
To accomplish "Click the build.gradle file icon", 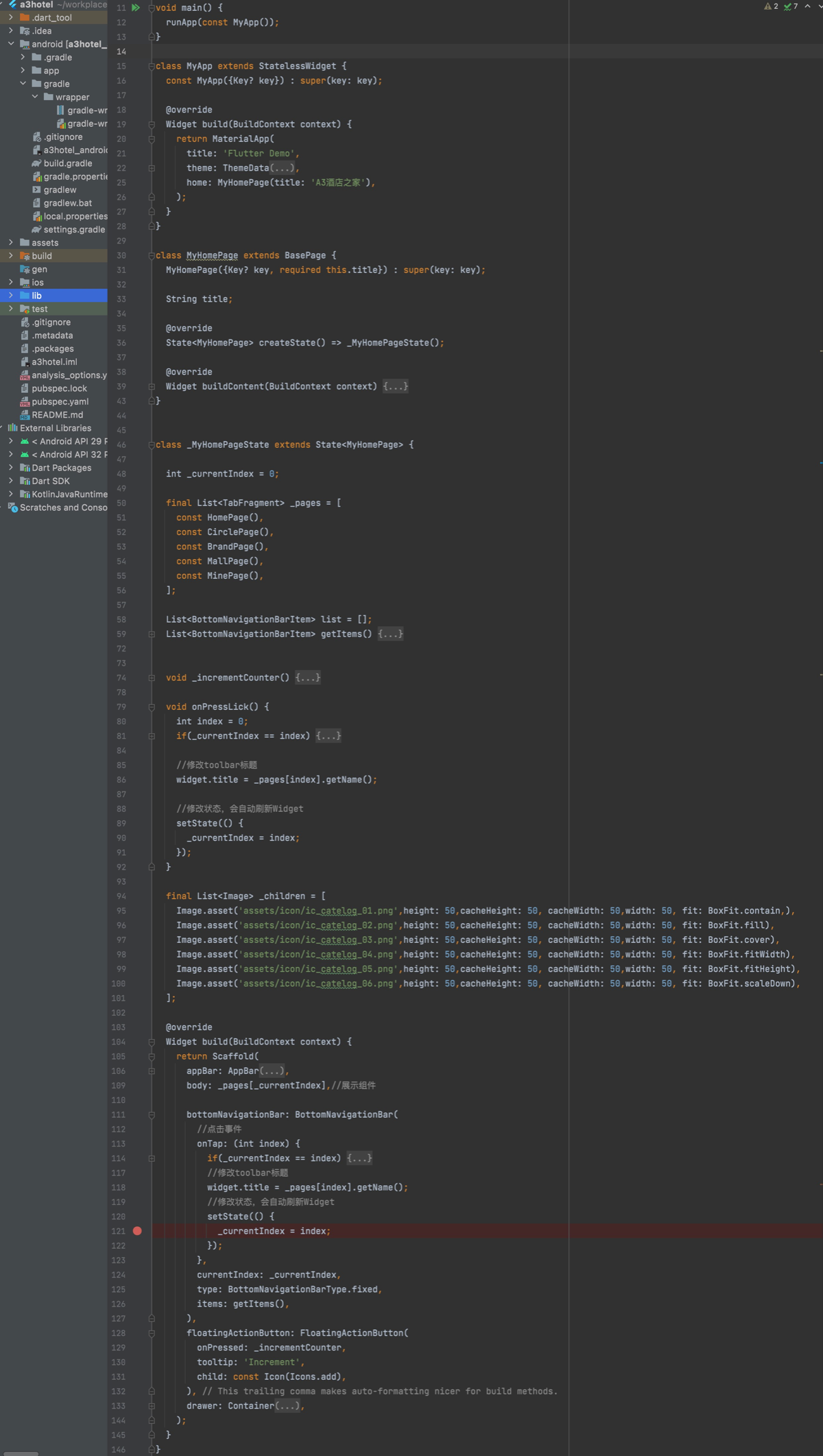I will [x=36, y=163].
